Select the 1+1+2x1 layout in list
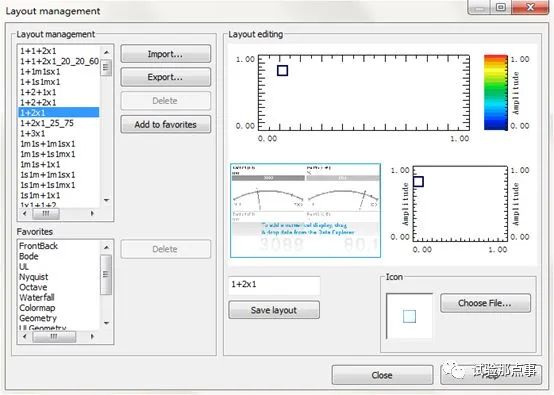Viewport: 554px width, 395px height. pyautogui.click(x=58, y=51)
